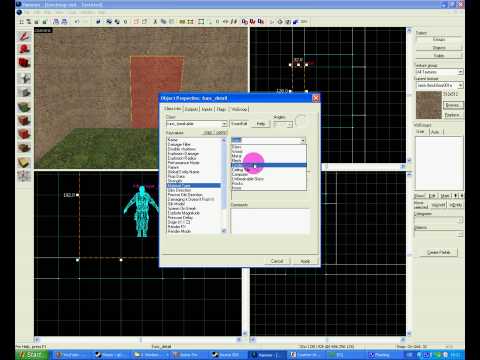The width and height of the screenshot is (480, 360).
Task: Switch to the Inputs tab
Action: click(207, 109)
